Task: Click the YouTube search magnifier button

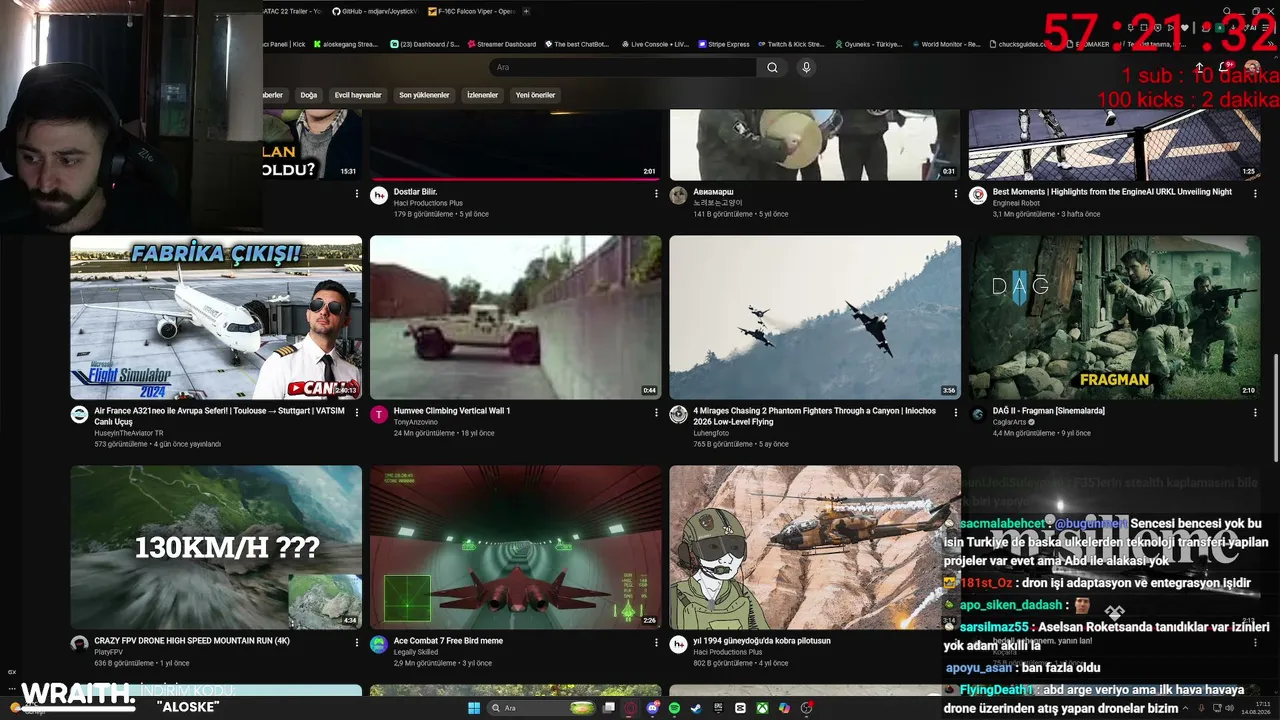Action: coord(772,68)
